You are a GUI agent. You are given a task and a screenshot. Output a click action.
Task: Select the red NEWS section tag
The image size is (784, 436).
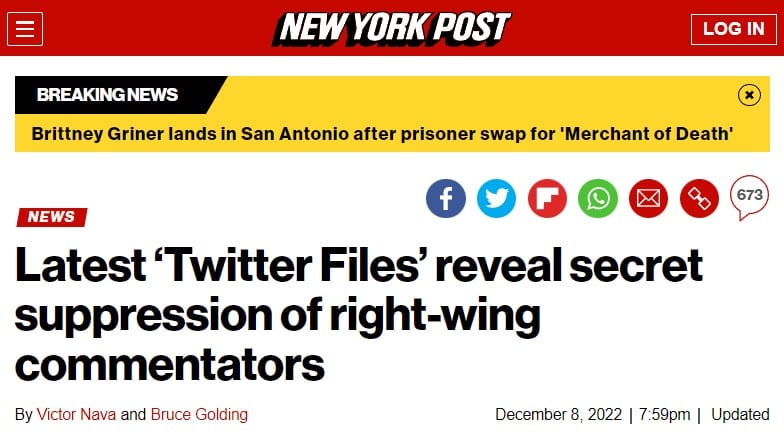pyautogui.click(x=51, y=217)
